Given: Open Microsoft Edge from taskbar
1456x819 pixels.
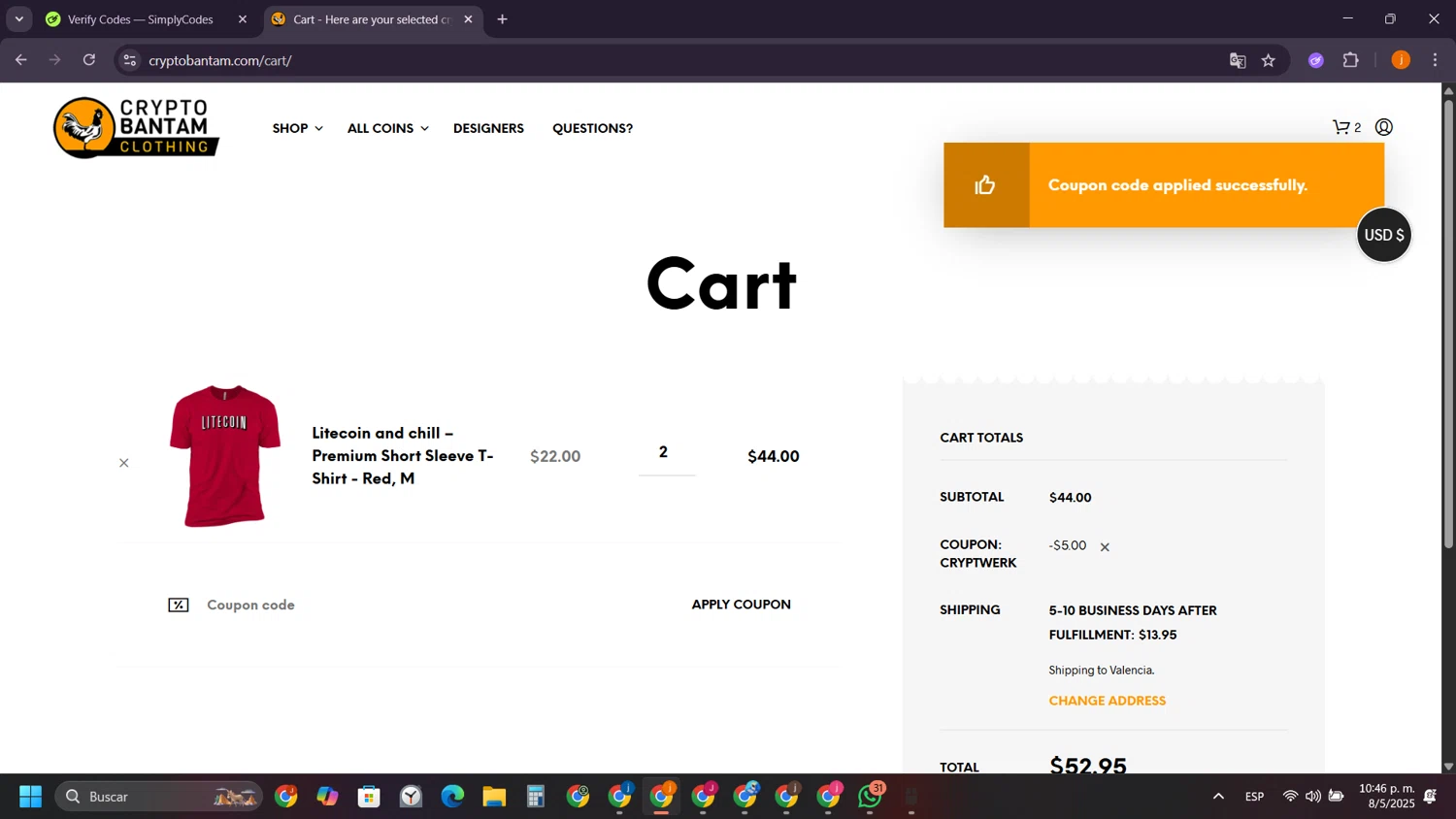Looking at the screenshot, I should point(452,797).
